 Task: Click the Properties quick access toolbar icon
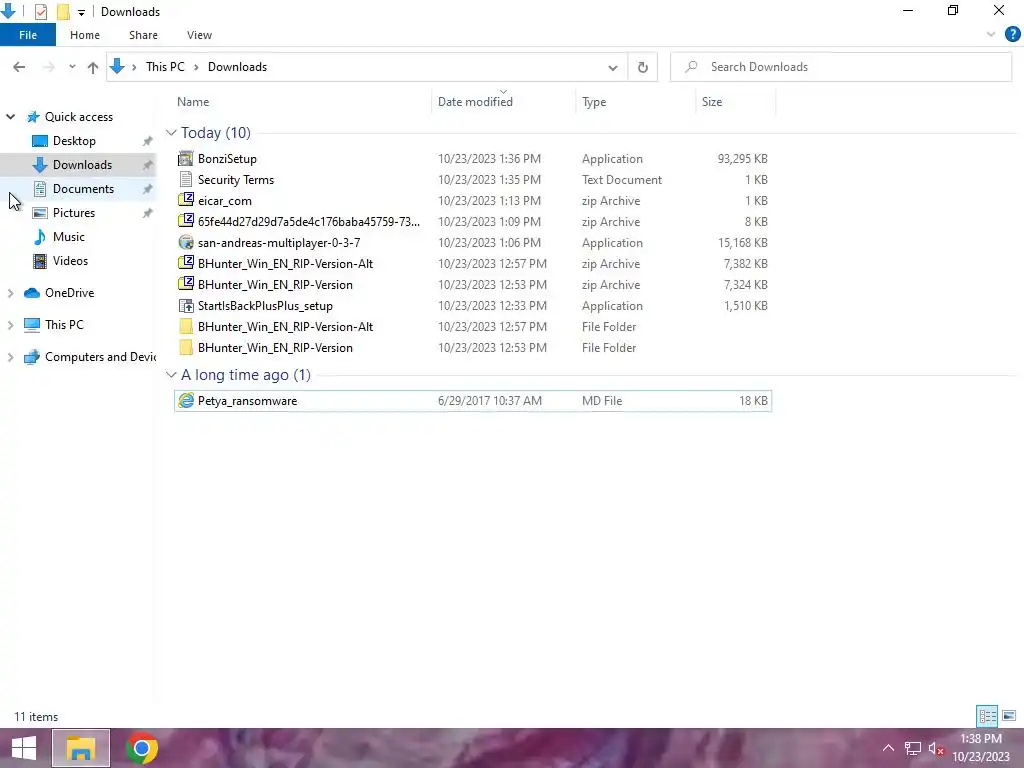tap(40, 12)
